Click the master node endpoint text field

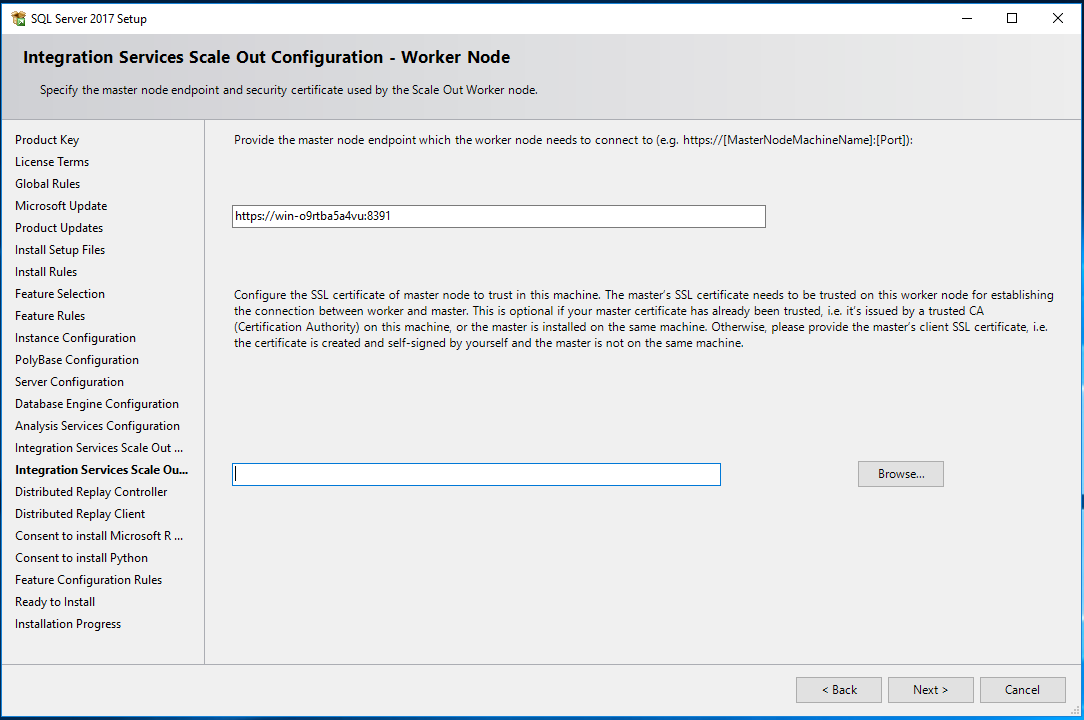tap(498, 216)
